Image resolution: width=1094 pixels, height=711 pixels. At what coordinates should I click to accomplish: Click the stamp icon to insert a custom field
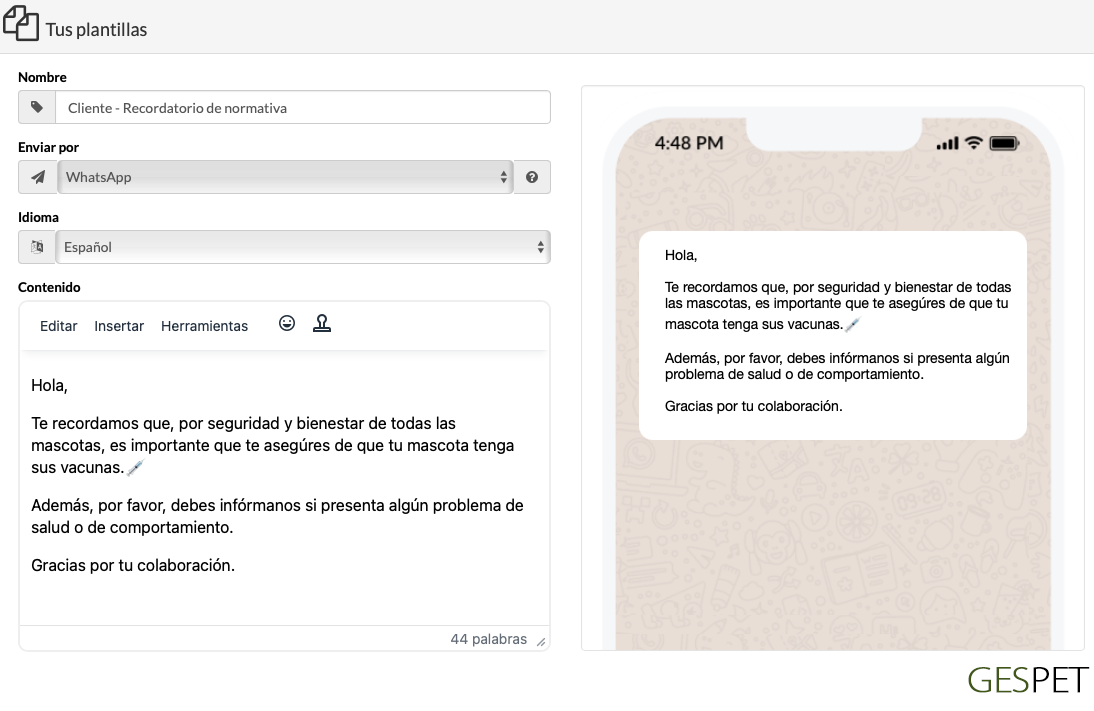(x=322, y=323)
